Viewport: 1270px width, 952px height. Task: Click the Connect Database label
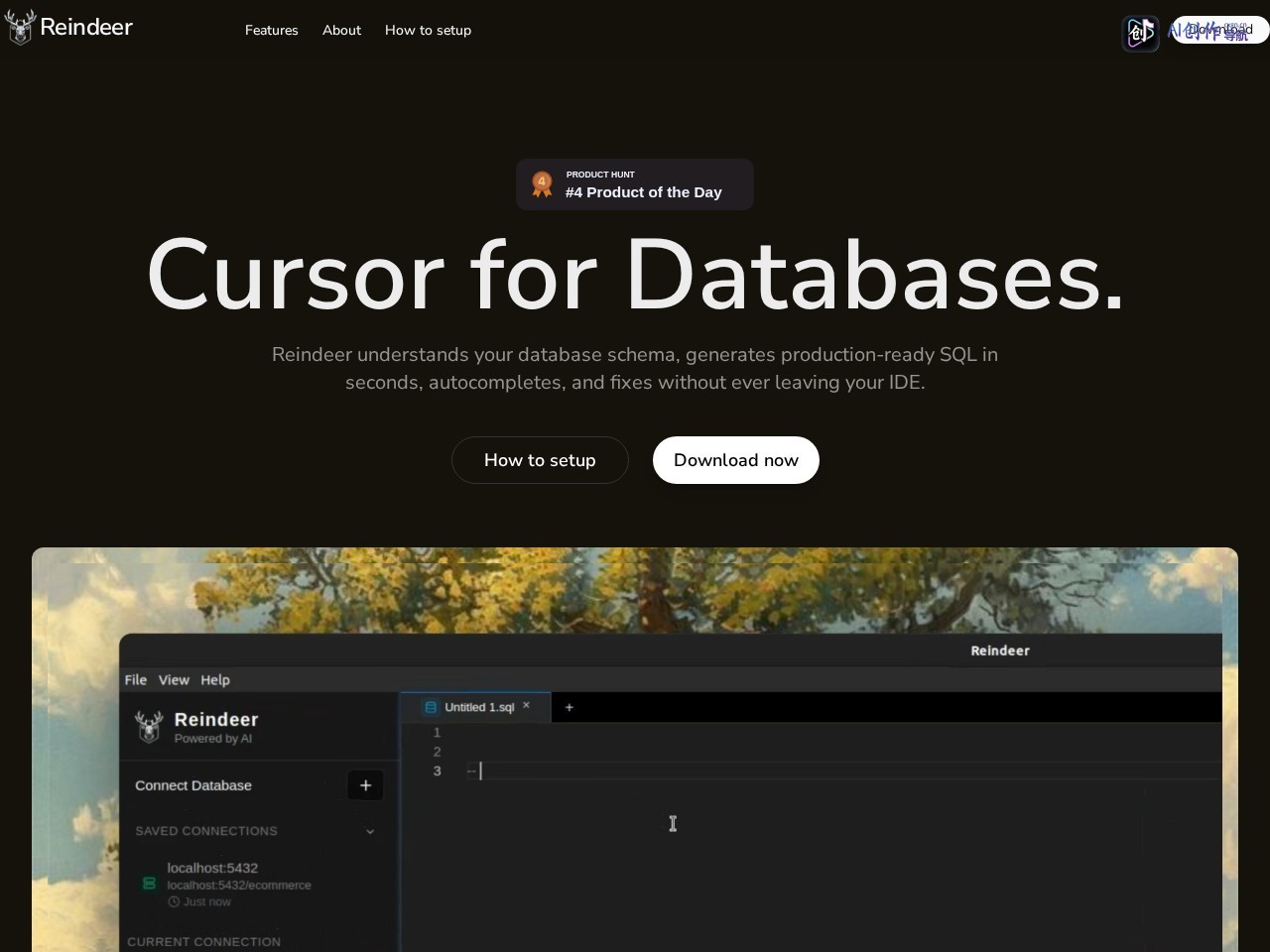click(193, 785)
